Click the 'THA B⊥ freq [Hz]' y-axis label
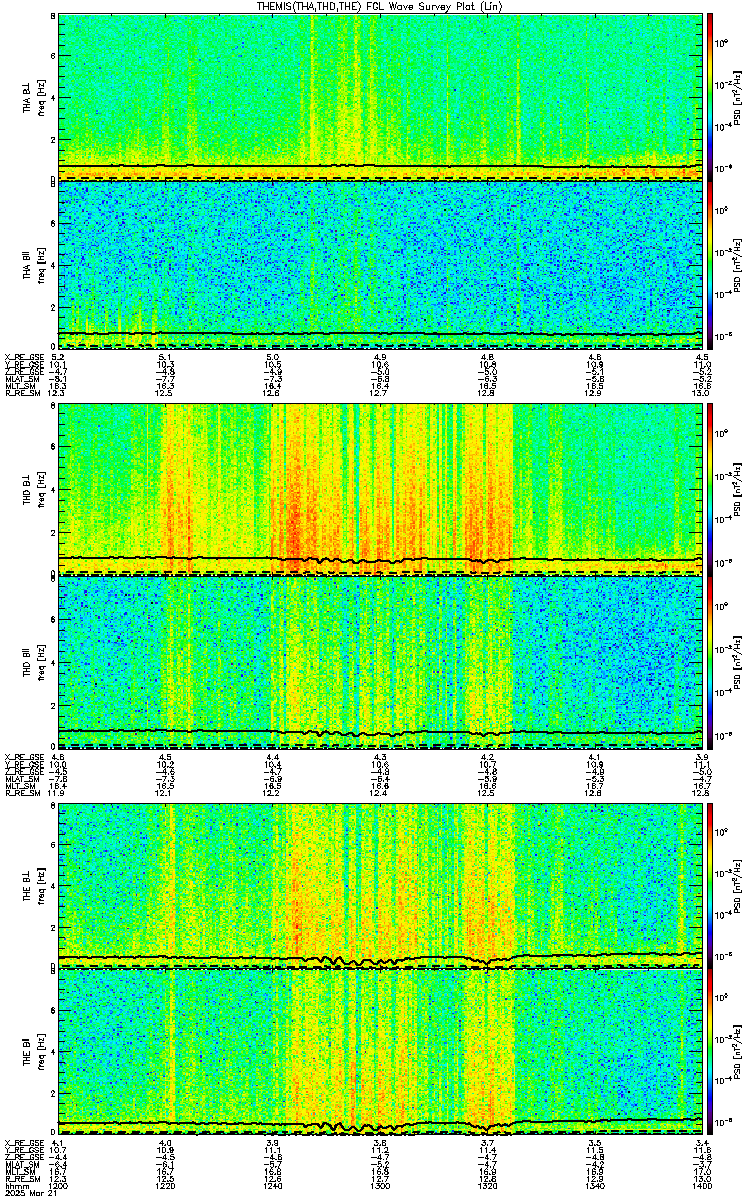This screenshot has height=1200, width=750. pyautogui.click(x=33, y=96)
